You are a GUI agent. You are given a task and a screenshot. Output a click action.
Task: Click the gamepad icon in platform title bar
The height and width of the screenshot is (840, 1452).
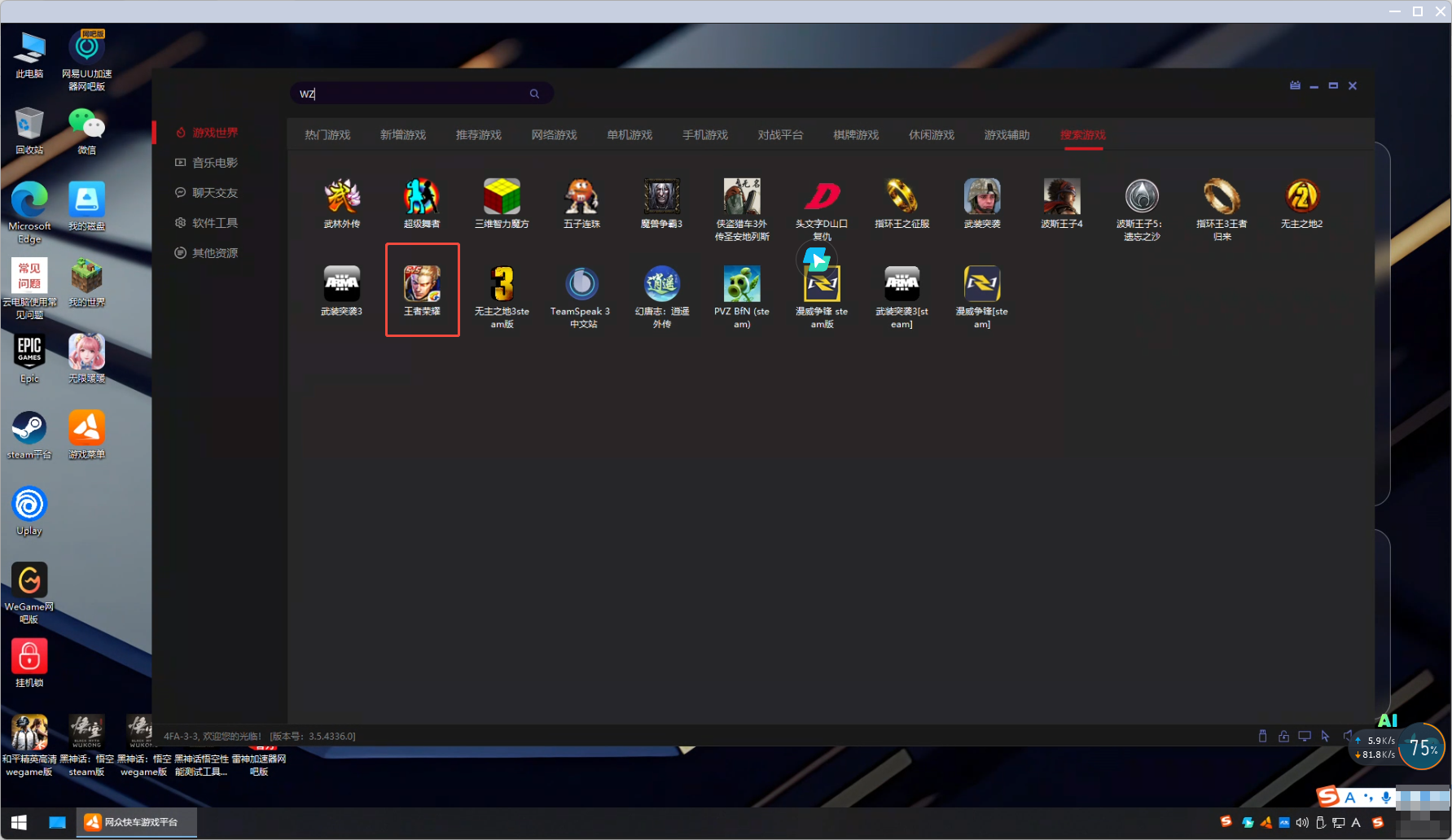[x=1295, y=85]
